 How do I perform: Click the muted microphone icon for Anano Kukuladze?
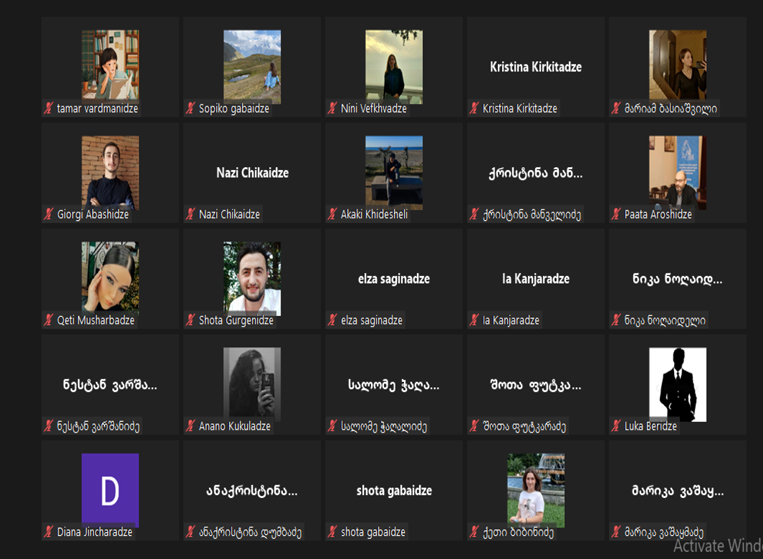(190, 427)
